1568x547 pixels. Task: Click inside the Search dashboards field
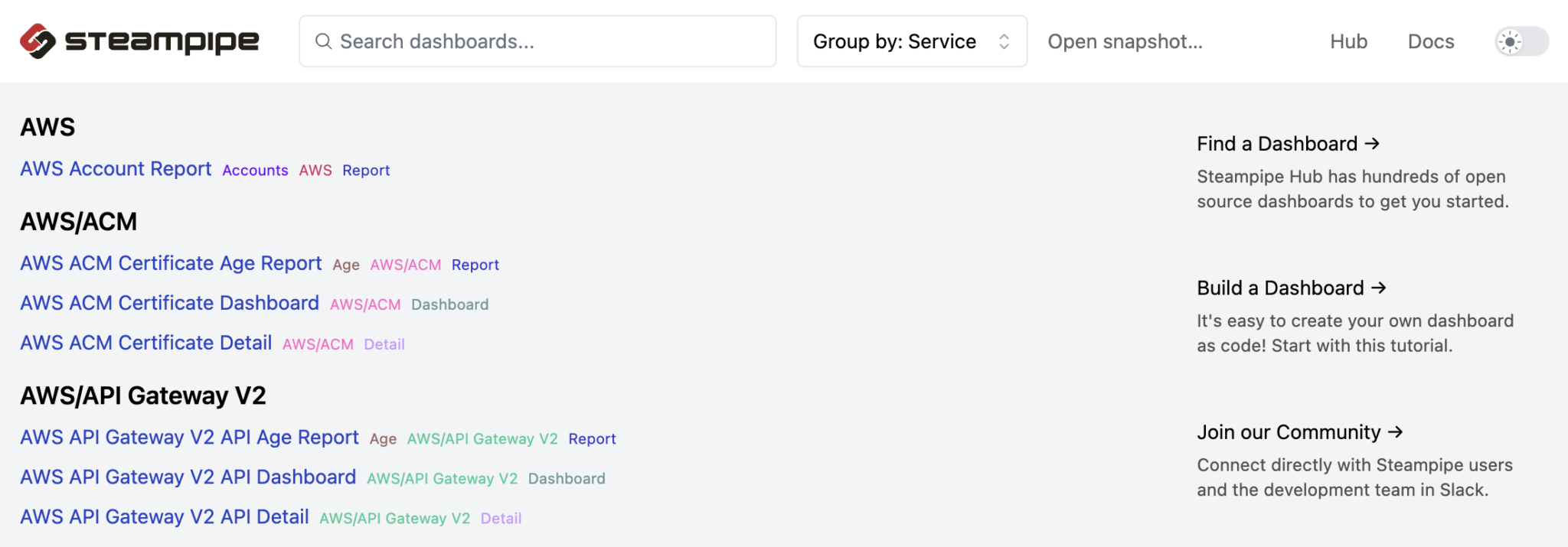[551, 41]
